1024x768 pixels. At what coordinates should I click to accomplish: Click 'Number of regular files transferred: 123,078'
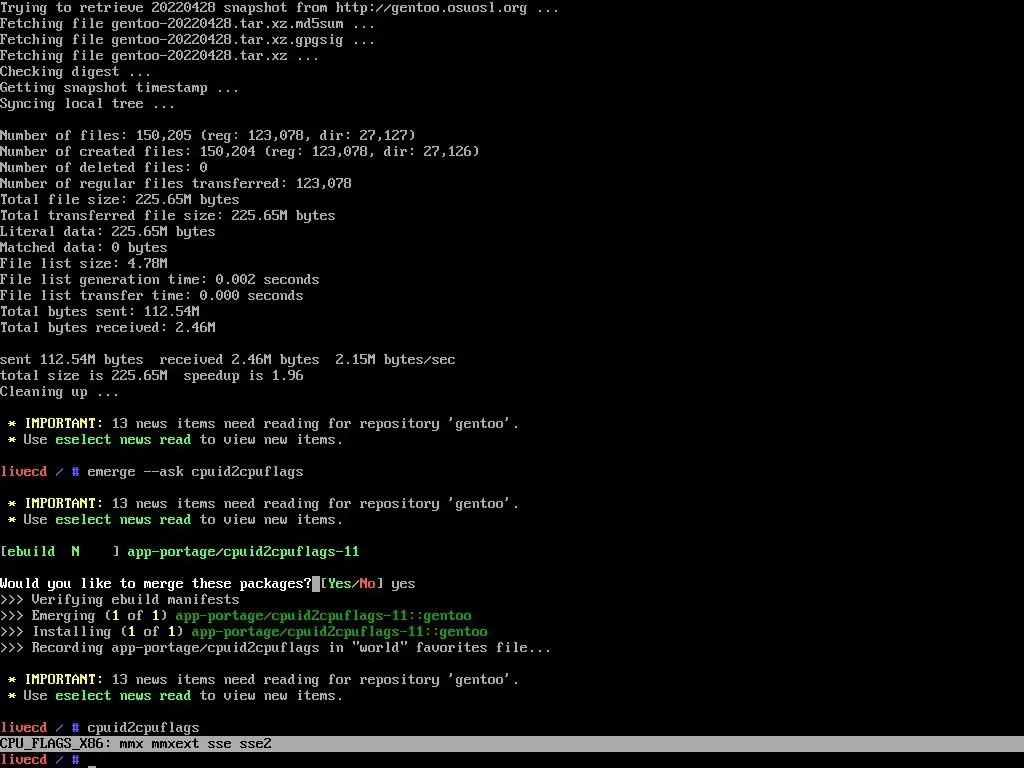pyautogui.click(x=176, y=184)
